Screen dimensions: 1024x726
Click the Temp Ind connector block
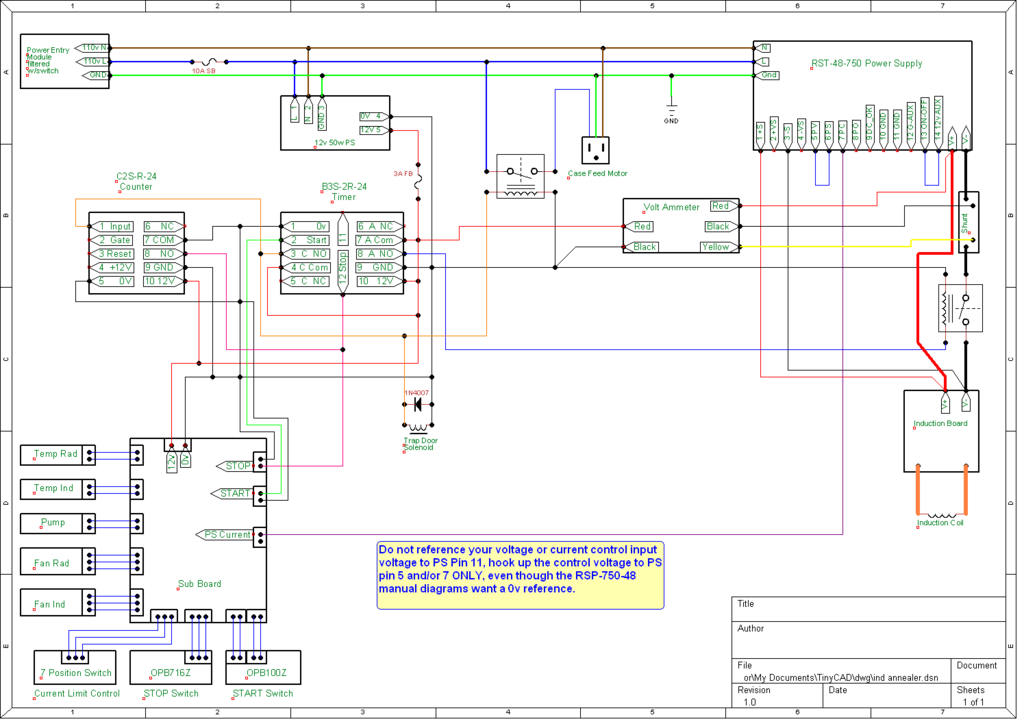(57, 489)
